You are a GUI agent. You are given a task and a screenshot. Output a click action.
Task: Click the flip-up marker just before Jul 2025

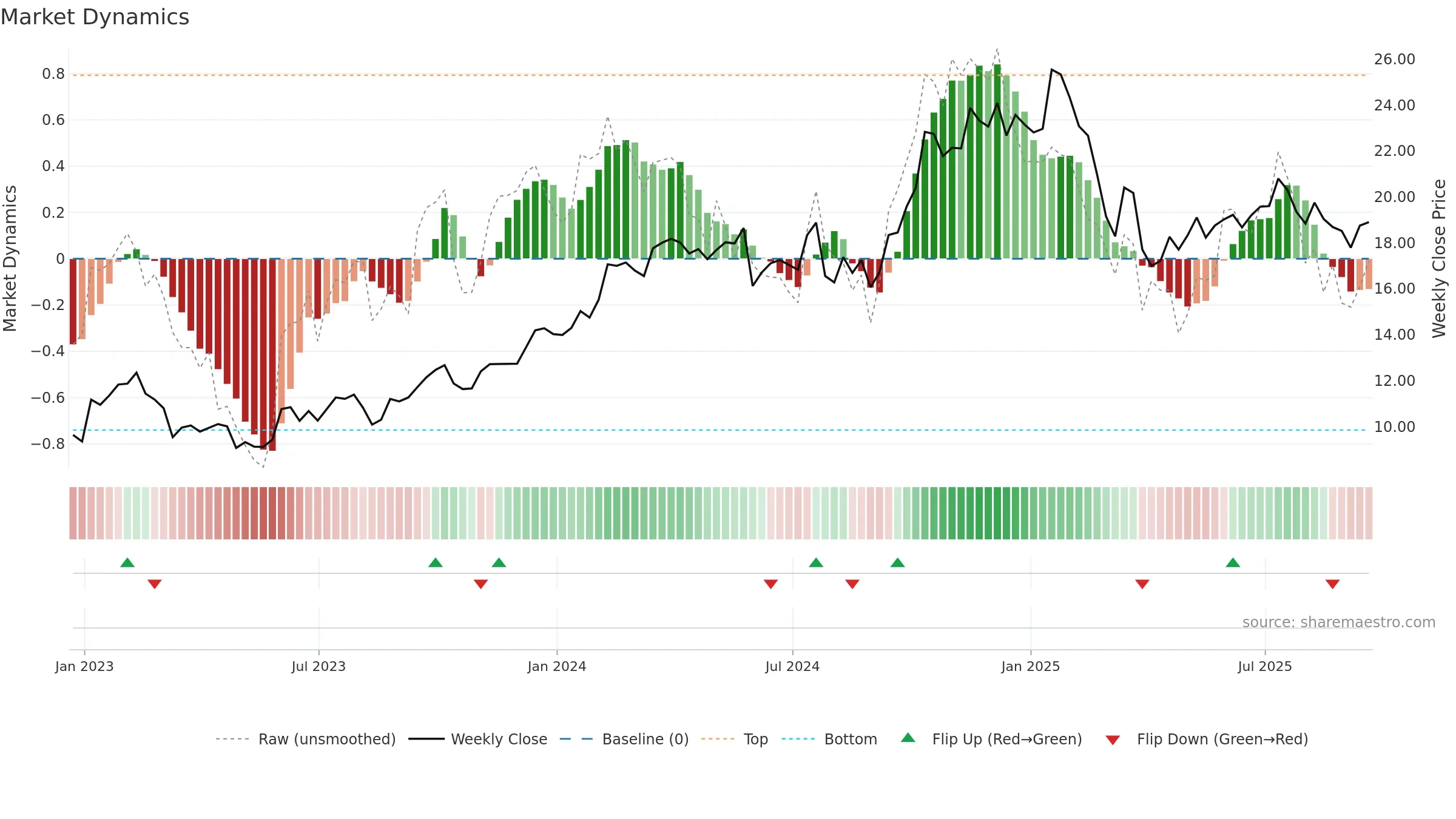tap(1233, 562)
